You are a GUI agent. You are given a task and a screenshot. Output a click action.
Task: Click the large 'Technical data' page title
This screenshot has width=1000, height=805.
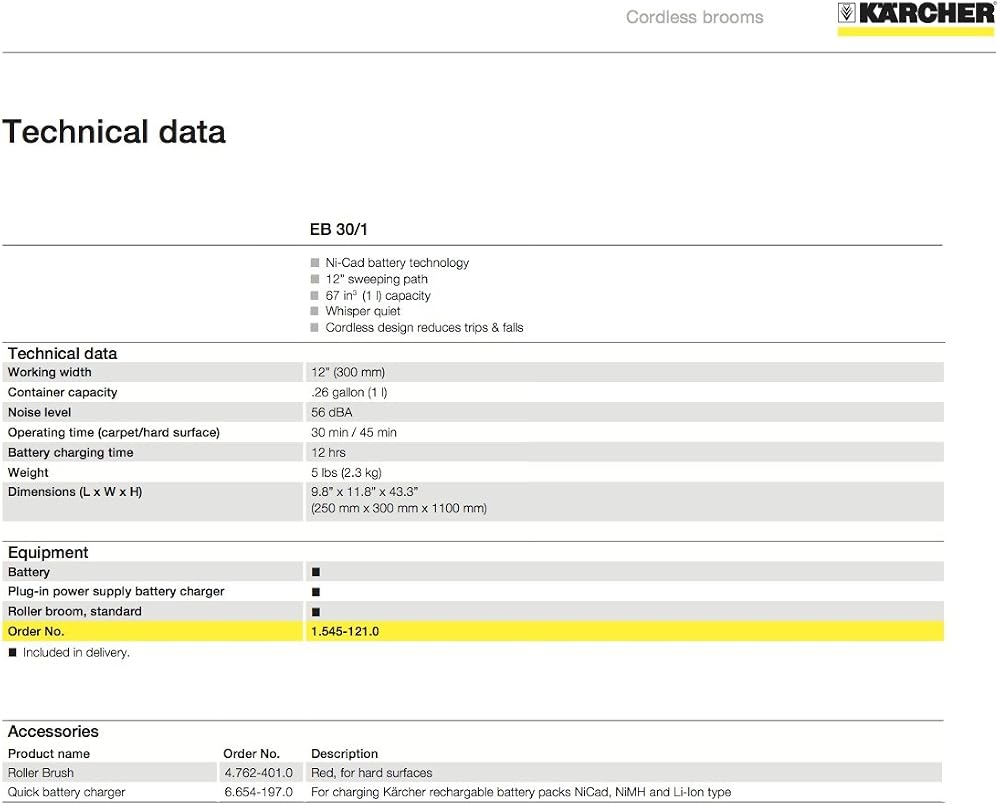[x=114, y=132]
